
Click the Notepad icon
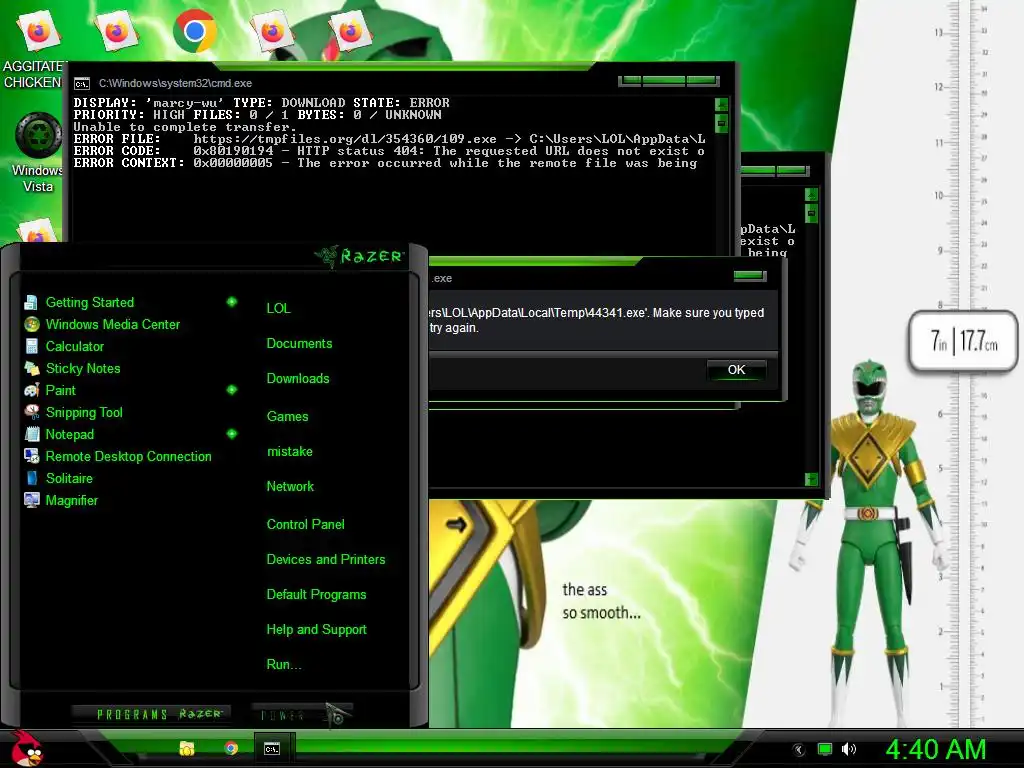pyautogui.click(x=31, y=434)
